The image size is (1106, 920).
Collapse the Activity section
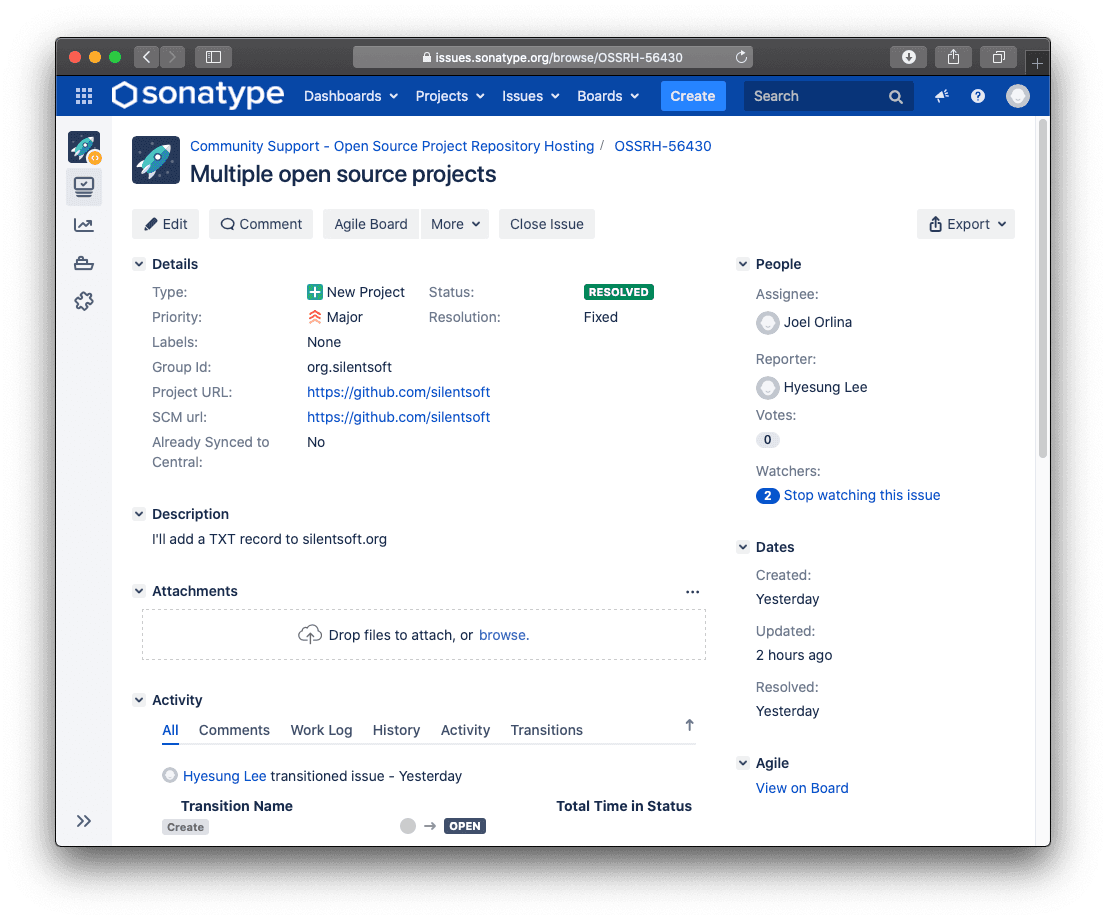click(139, 700)
